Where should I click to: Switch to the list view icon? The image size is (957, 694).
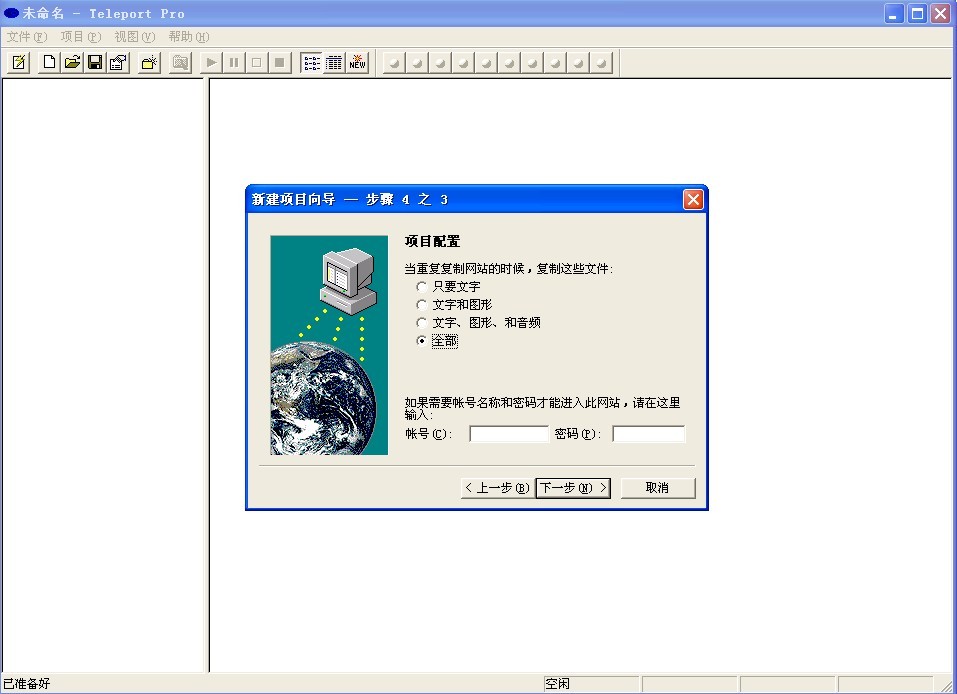(311, 62)
